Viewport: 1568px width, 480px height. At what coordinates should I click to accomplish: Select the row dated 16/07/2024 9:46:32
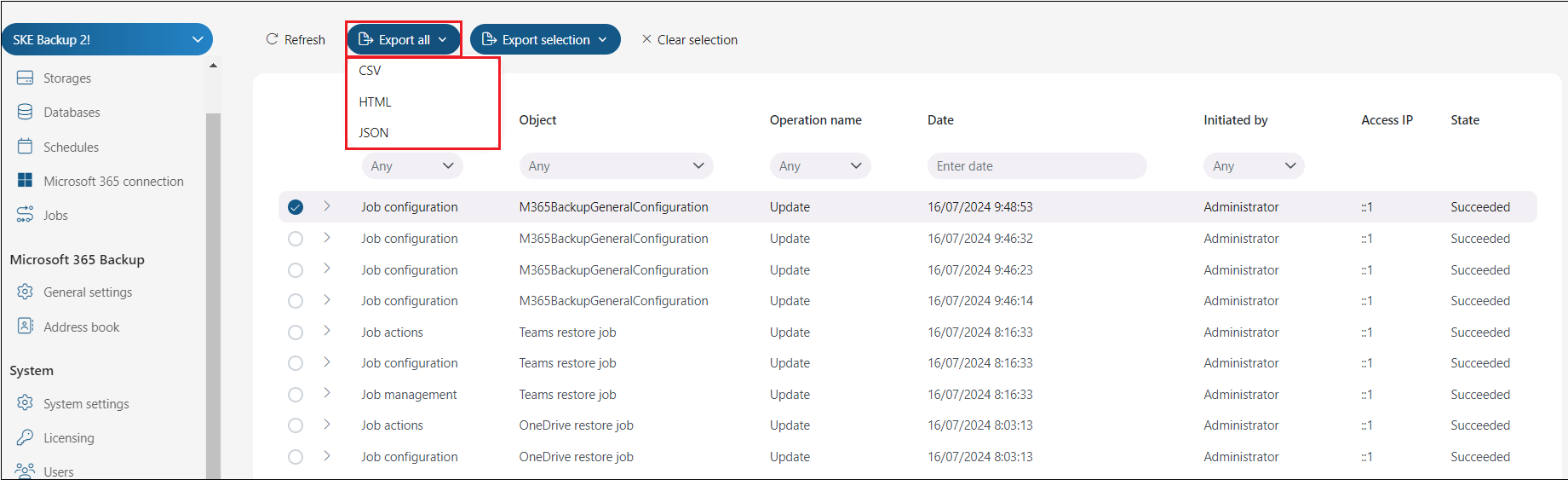296,239
